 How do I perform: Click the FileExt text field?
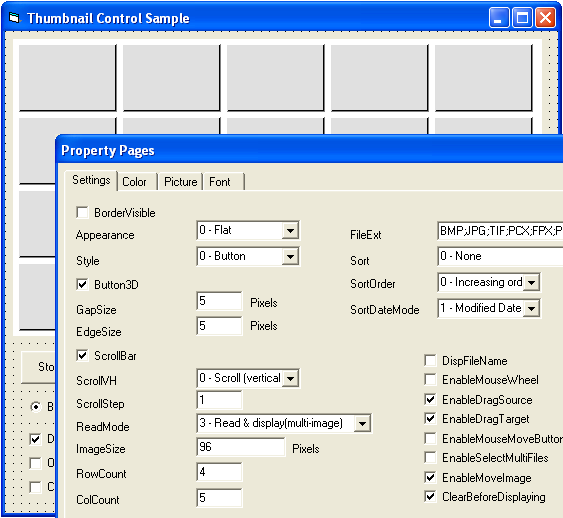(500, 230)
